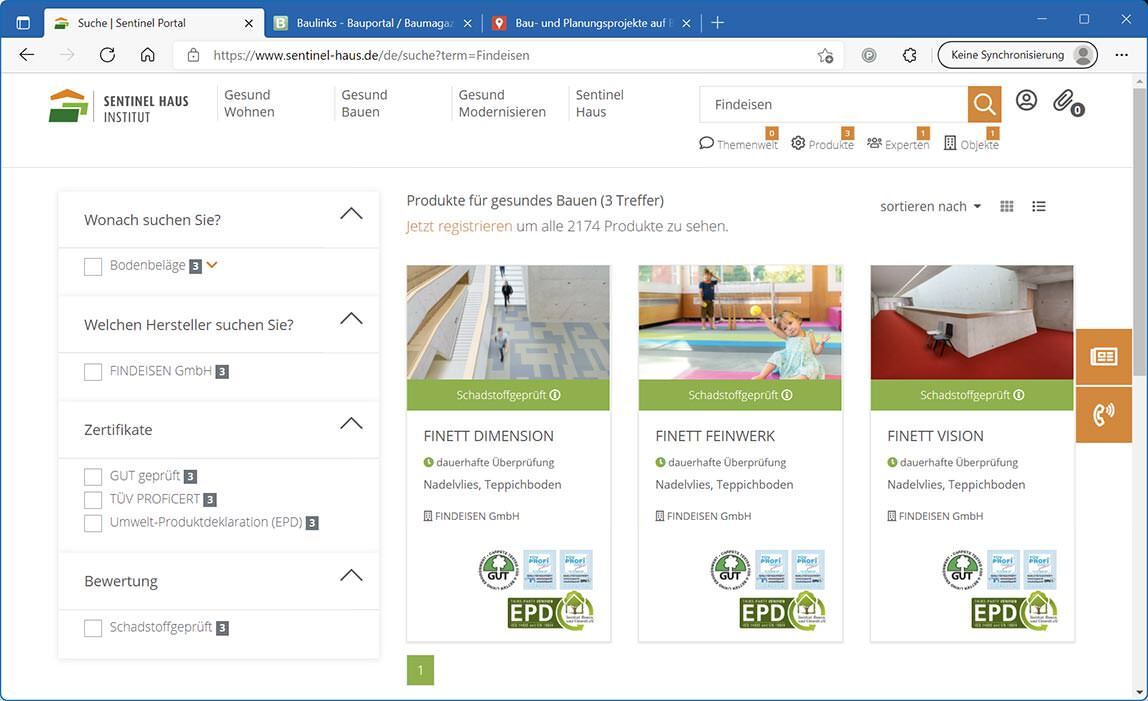Image resolution: width=1148 pixels, height=701 pixels.
Task: Tick the Bodenbeläge checkbox
Action: (93, 267)
